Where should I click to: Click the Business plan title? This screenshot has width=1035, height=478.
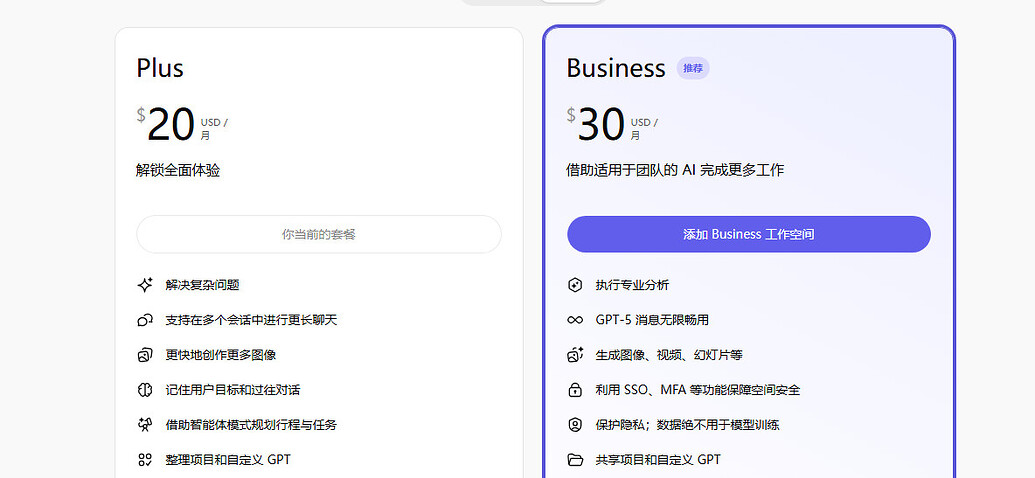(x=616, y=68)
